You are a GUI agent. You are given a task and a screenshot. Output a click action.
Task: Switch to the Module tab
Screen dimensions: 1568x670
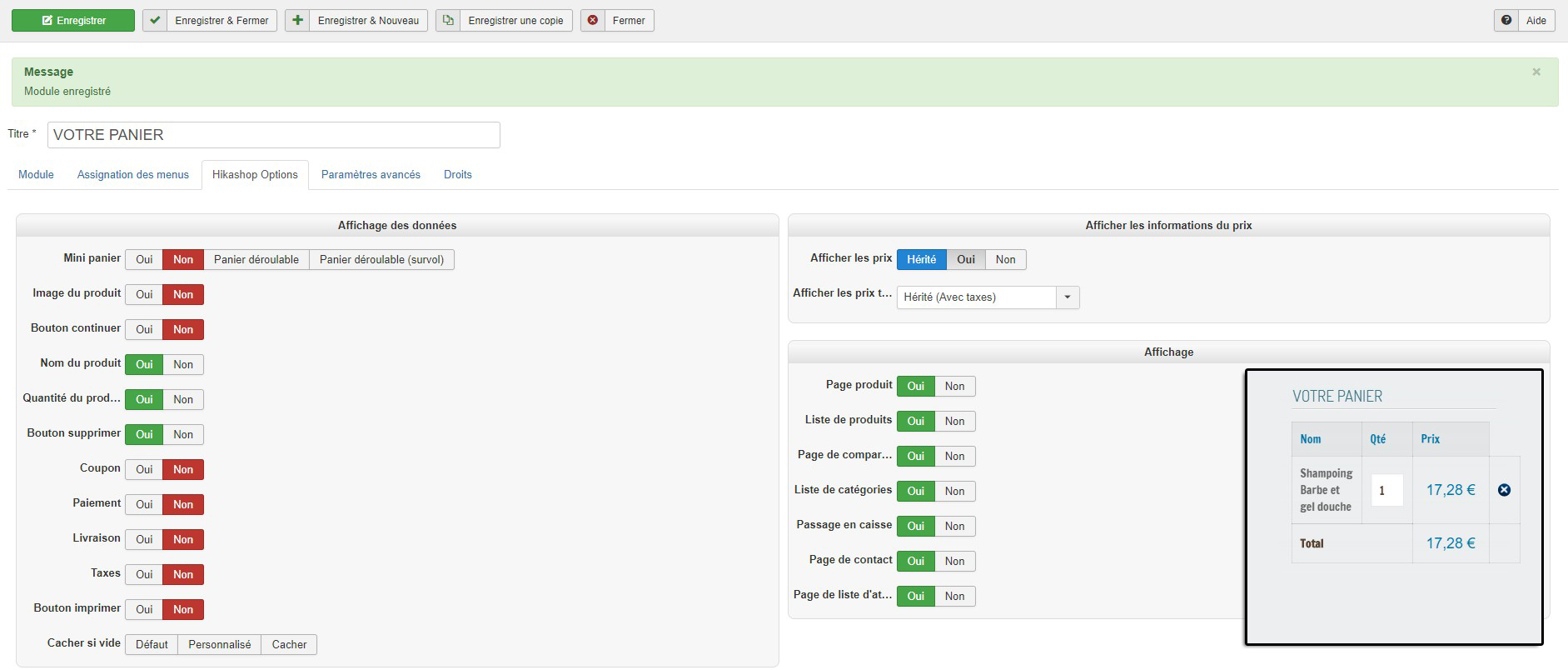(36, 175)
